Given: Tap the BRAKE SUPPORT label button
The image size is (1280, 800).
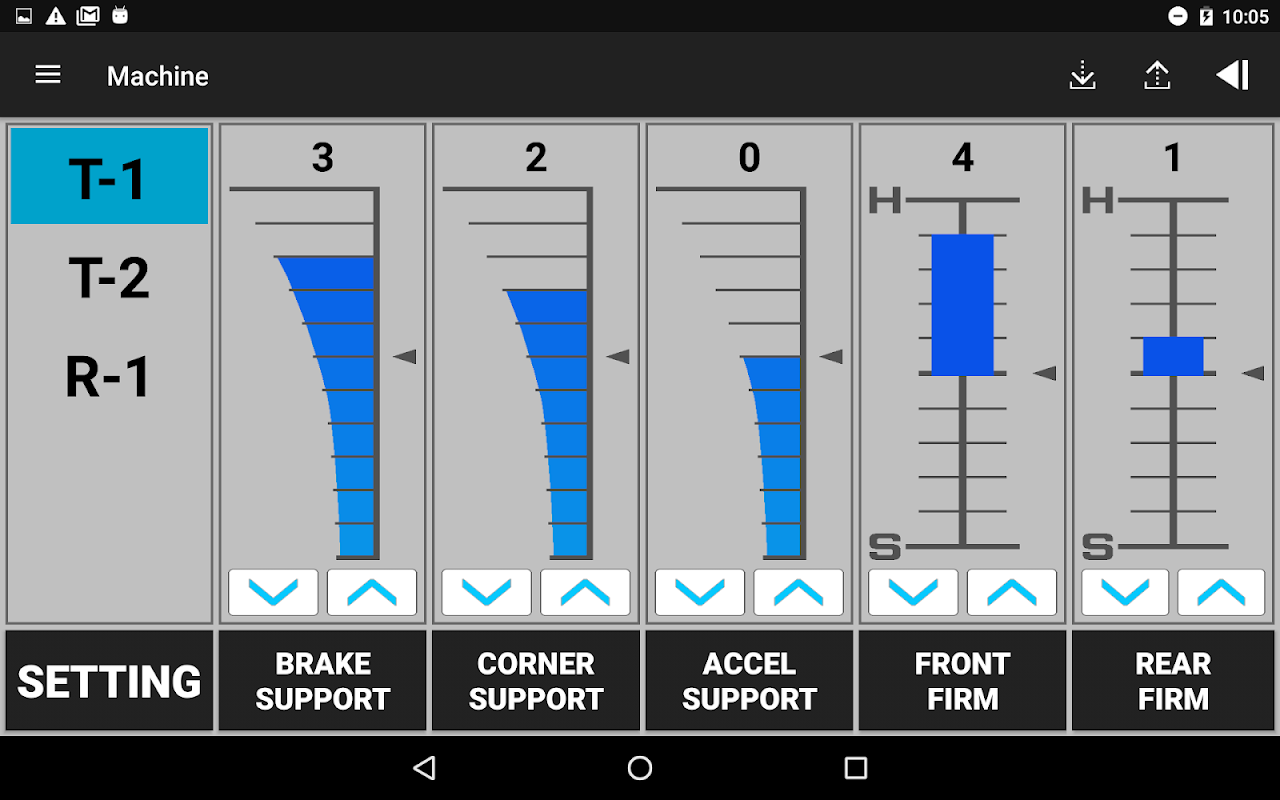Looking at the screenshot, I should coord(322,681).
